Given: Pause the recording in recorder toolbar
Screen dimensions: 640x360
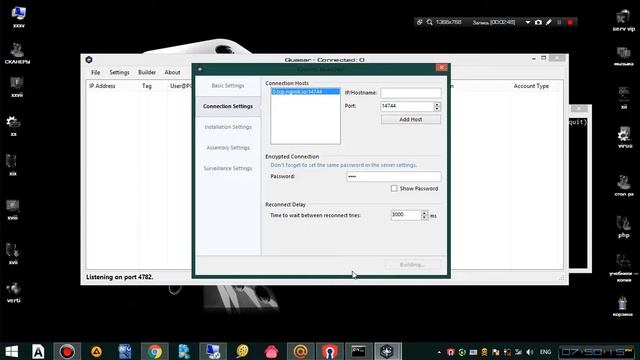Looking at the screenshot, I should [x=559, y=22].
